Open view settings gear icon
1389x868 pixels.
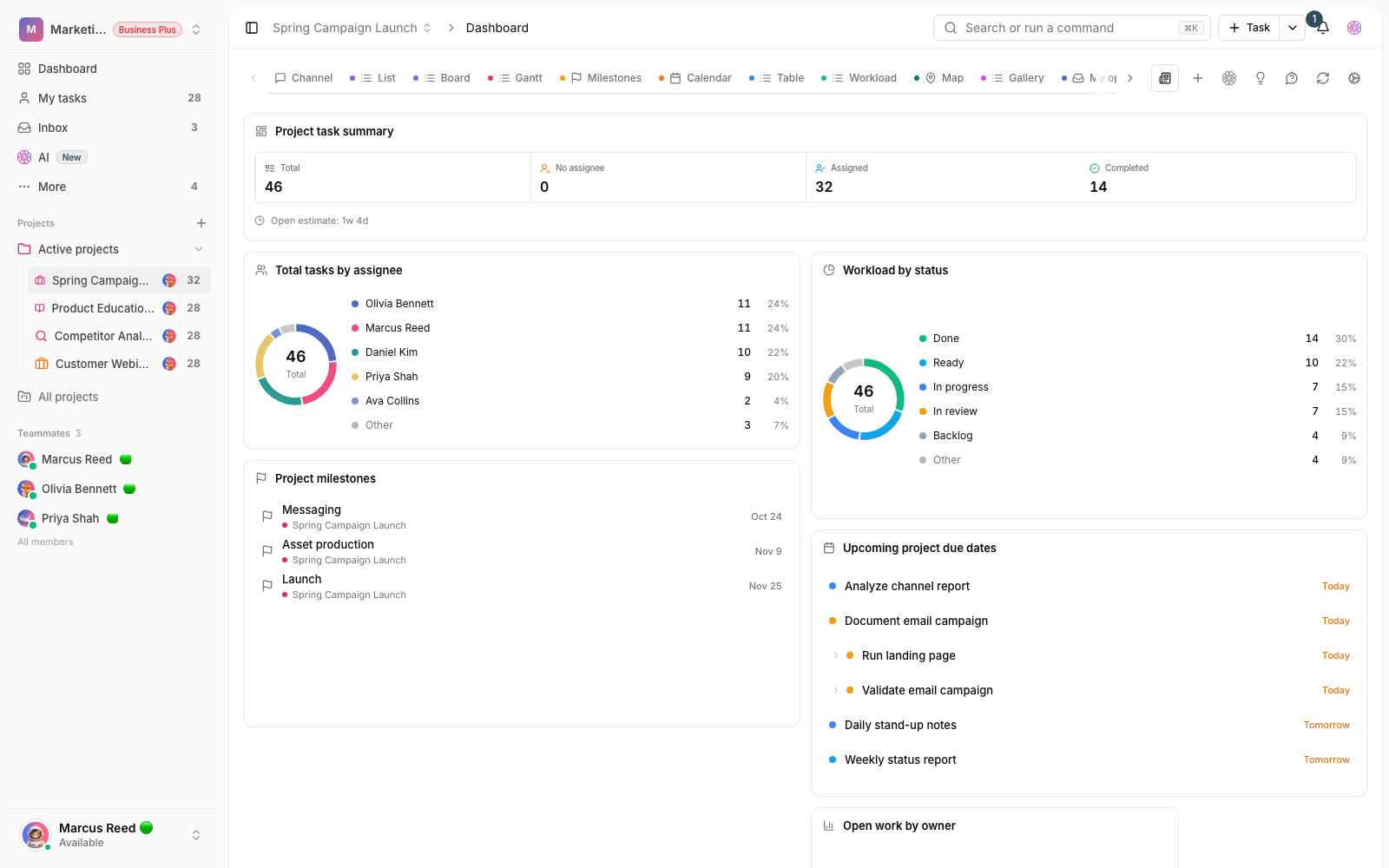tap(1354, 78)
